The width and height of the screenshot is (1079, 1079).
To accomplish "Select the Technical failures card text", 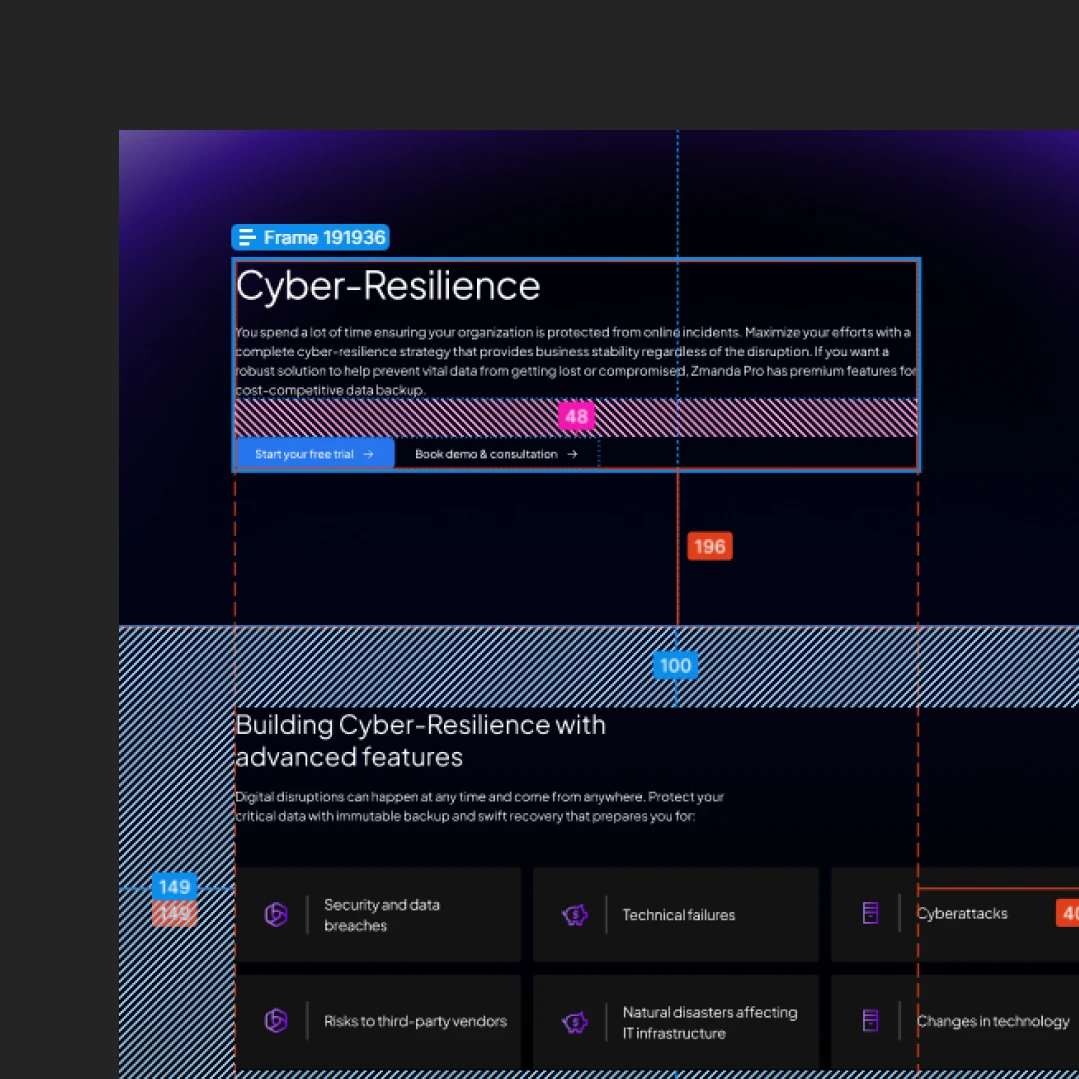I will [x=678, y=915].
